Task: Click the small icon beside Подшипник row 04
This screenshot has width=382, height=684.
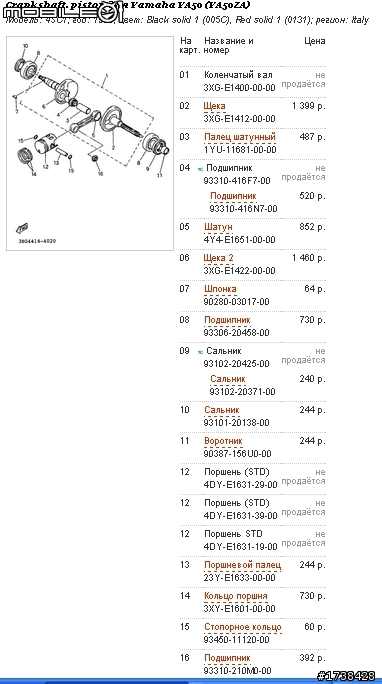Action: pos(200,169)
